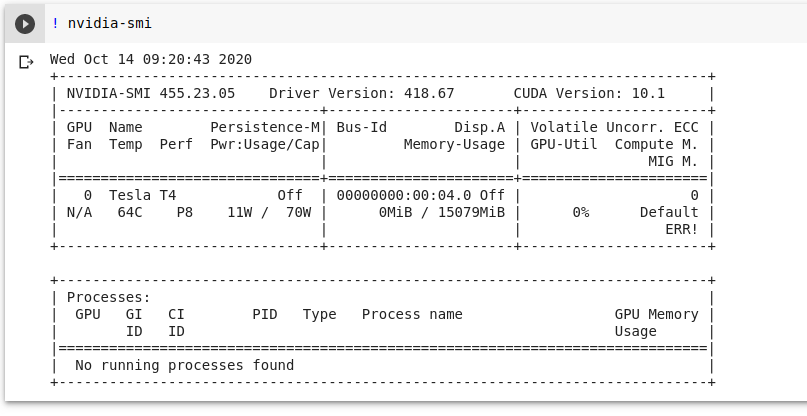Click the Process name column header
The image size is (807, 416).
(x=412, y=314)
